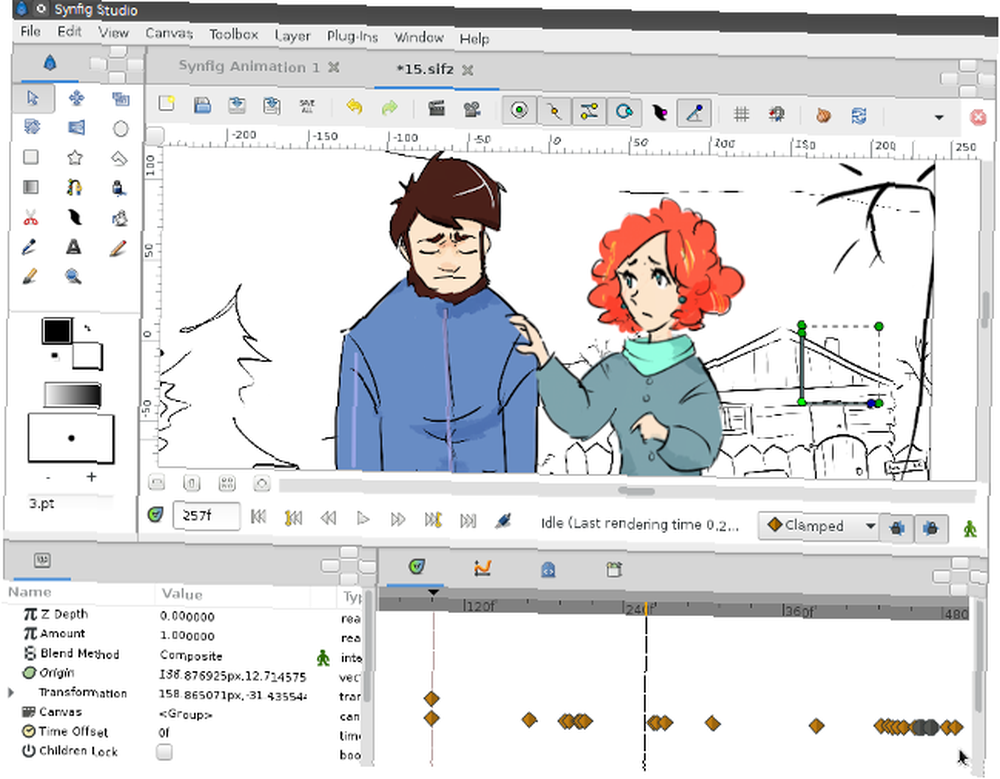The height and width of the screenshot is (779, 1000).
Task: Toggle the grid display
Action: [741, 114]
